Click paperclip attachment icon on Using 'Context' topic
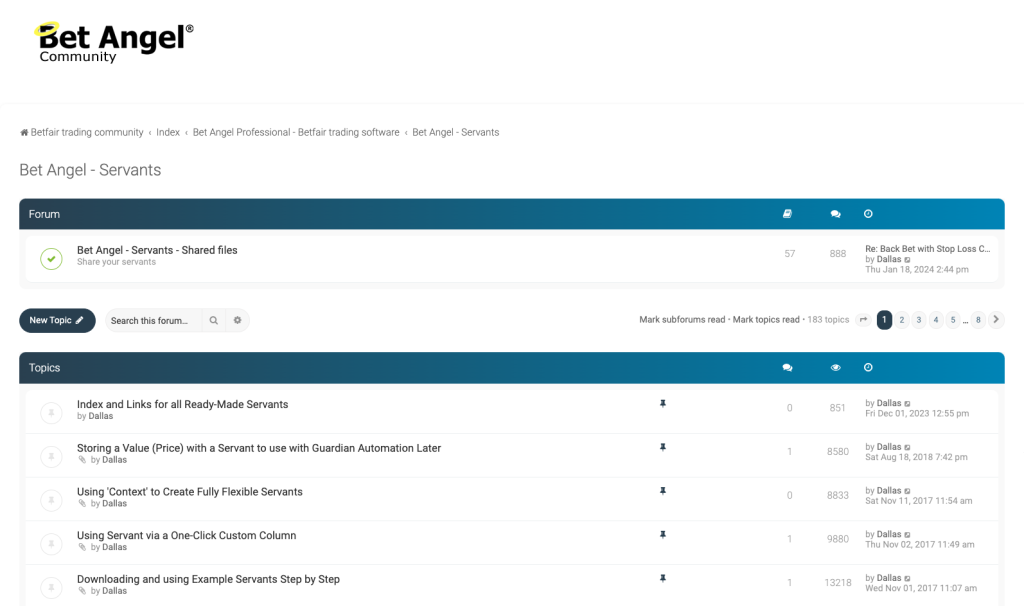This screenshot has height=606, width=1024. 82,503
